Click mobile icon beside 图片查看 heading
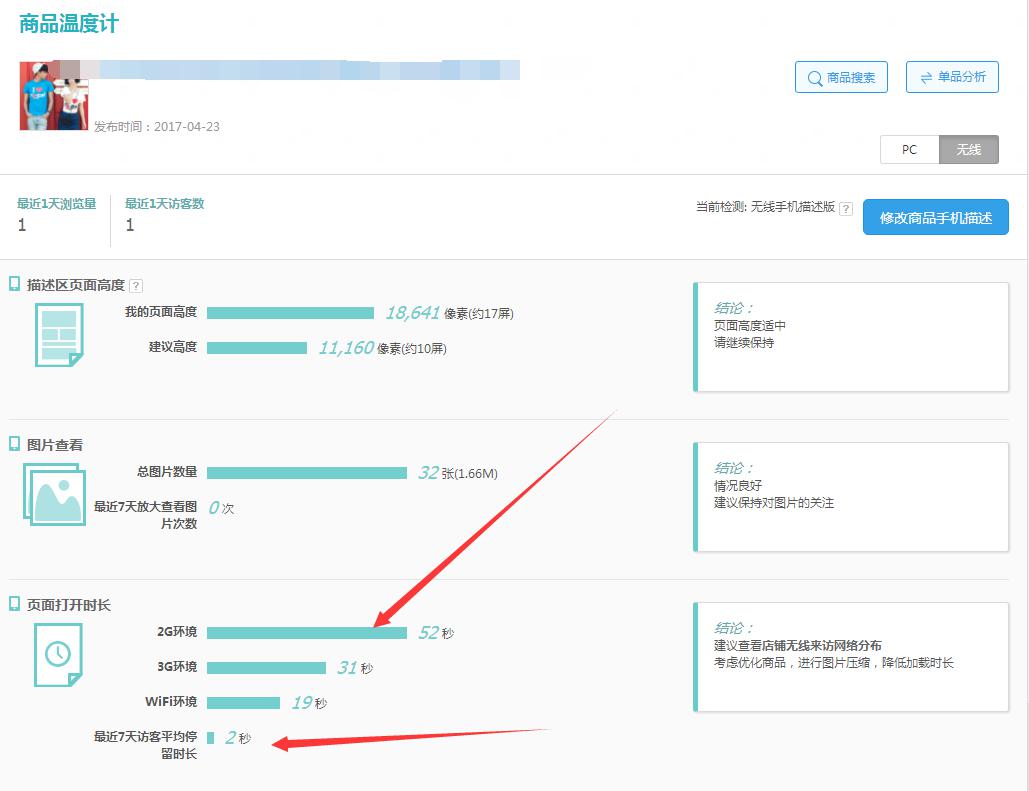 pos(15,444)
